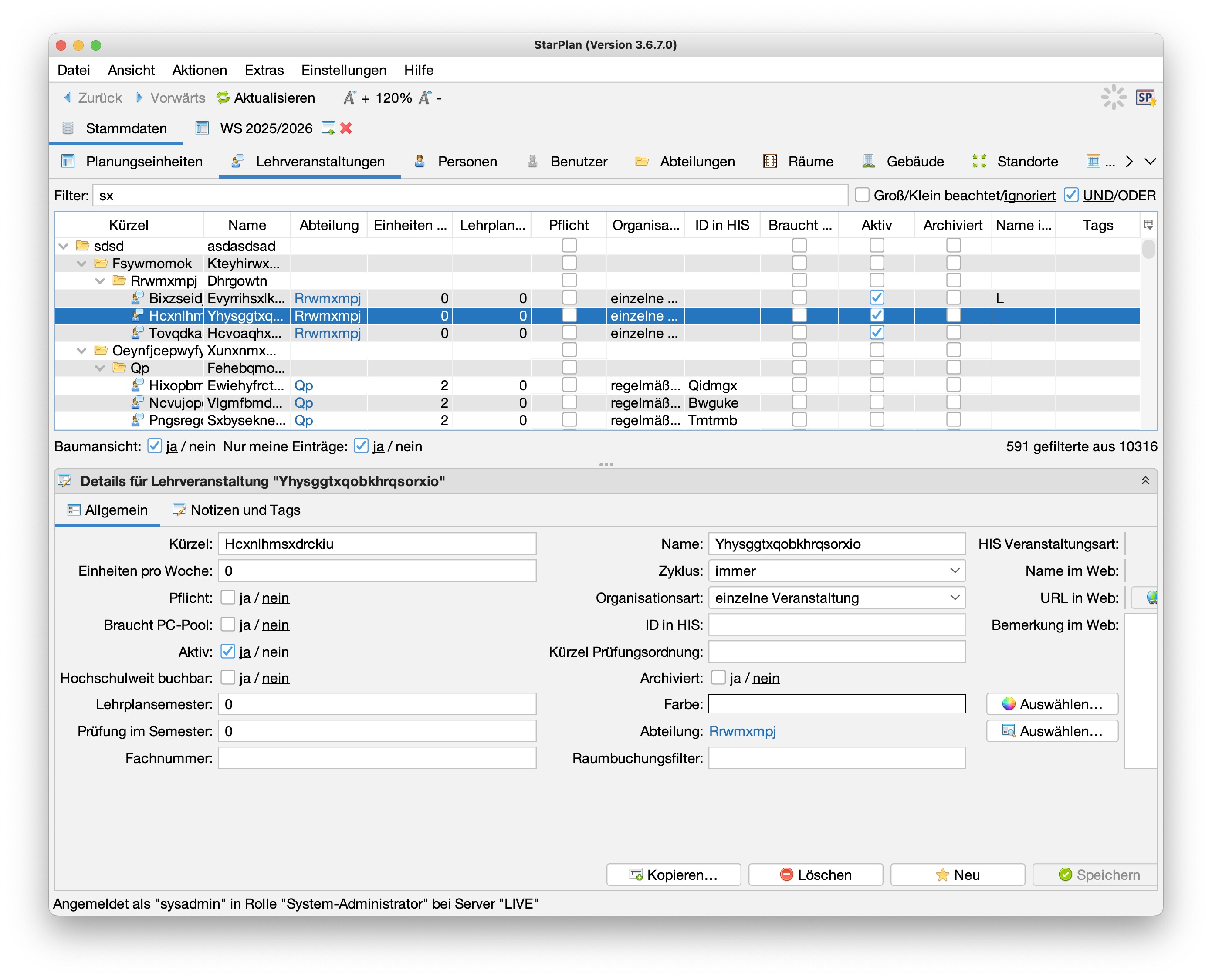Open the Extras menu
Image resolution: width=1212 pixels, height=980 pixels.
pos(264,70)
